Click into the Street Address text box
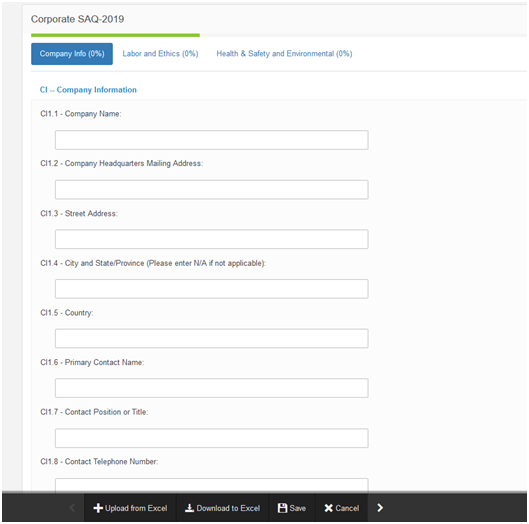This screenshot has width=529, height=524. 212,239
